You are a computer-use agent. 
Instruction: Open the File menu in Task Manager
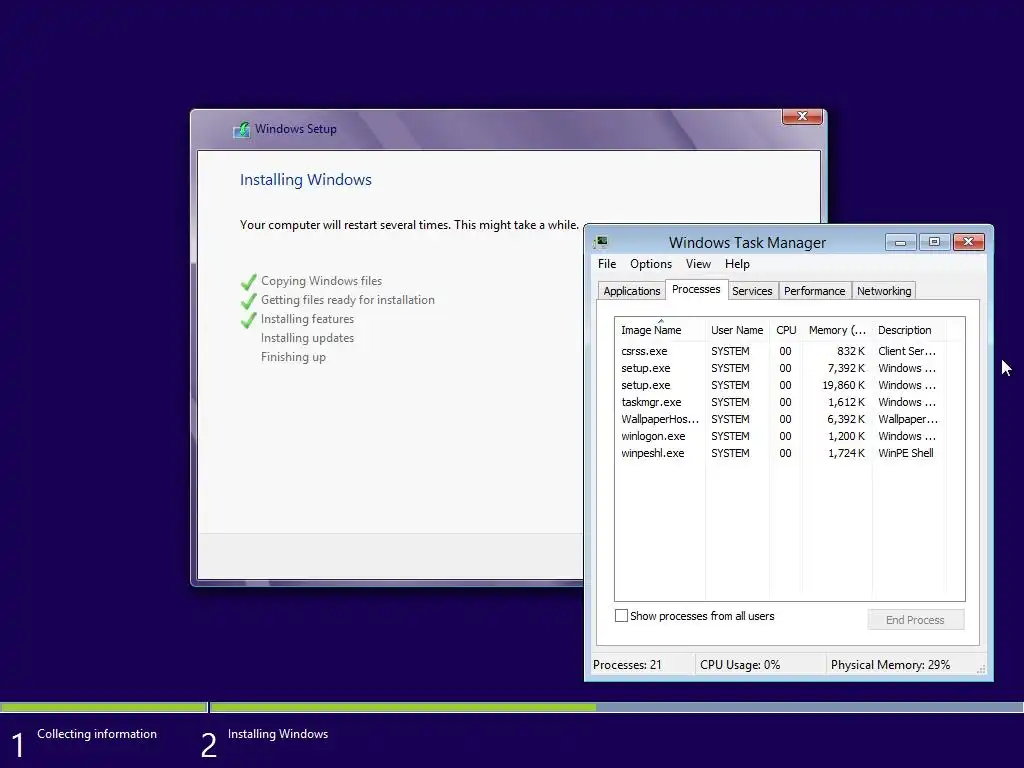[607, 264]
